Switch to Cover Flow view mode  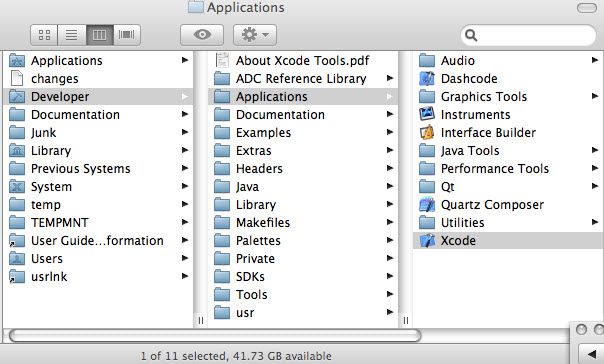[x=127, y=35]
